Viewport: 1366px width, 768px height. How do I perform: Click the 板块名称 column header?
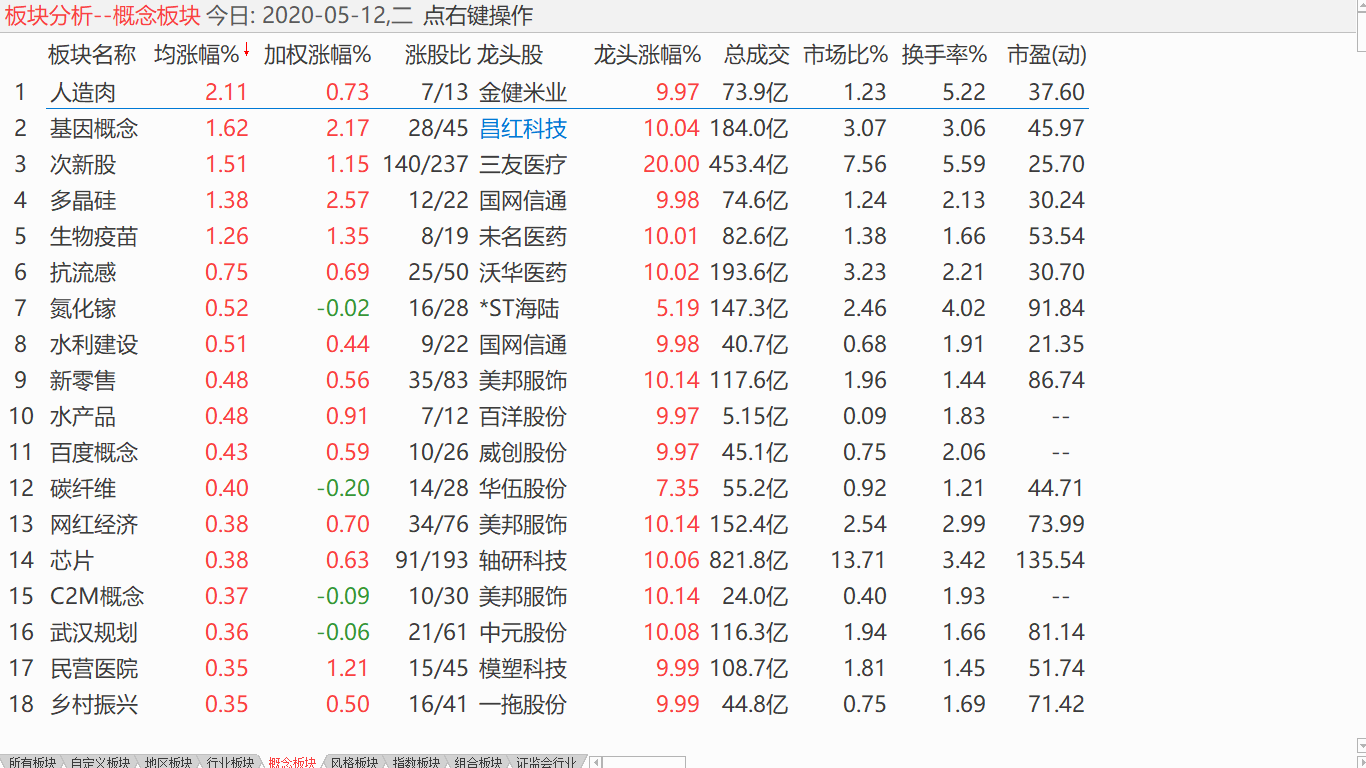click(x=92, y=55)
